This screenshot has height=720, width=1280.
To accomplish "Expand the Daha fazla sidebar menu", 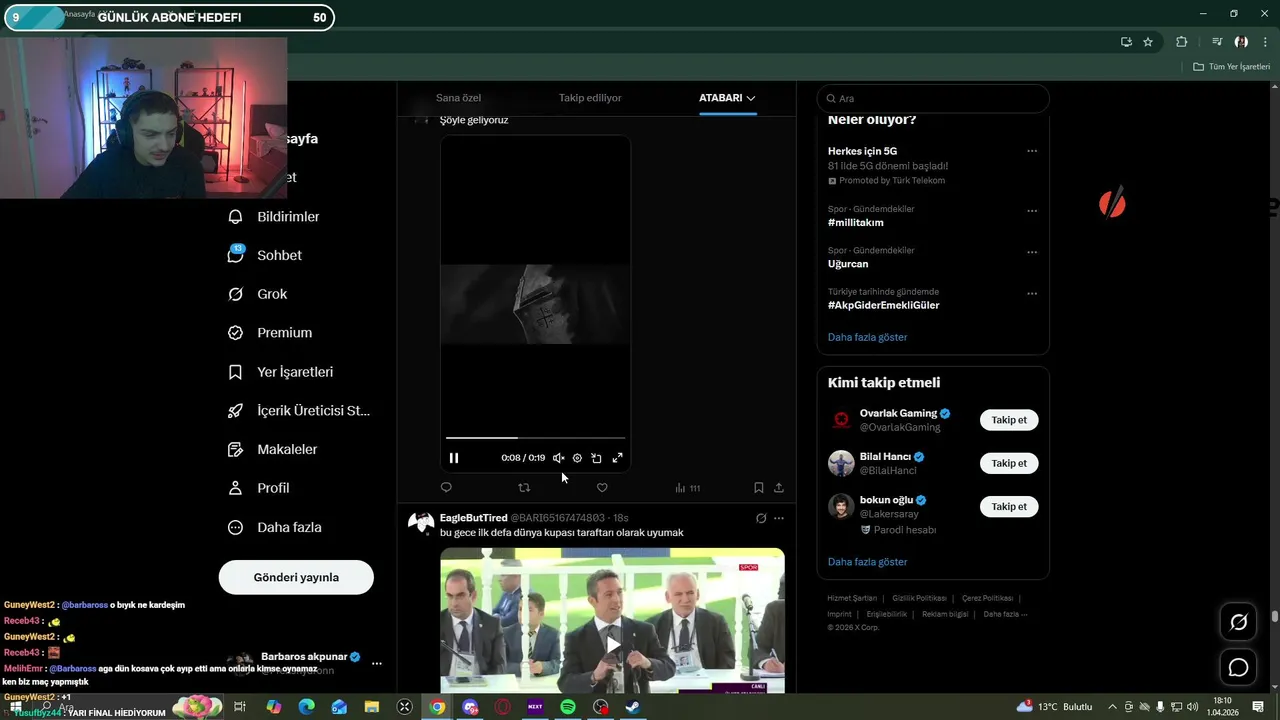I will 275,527.
